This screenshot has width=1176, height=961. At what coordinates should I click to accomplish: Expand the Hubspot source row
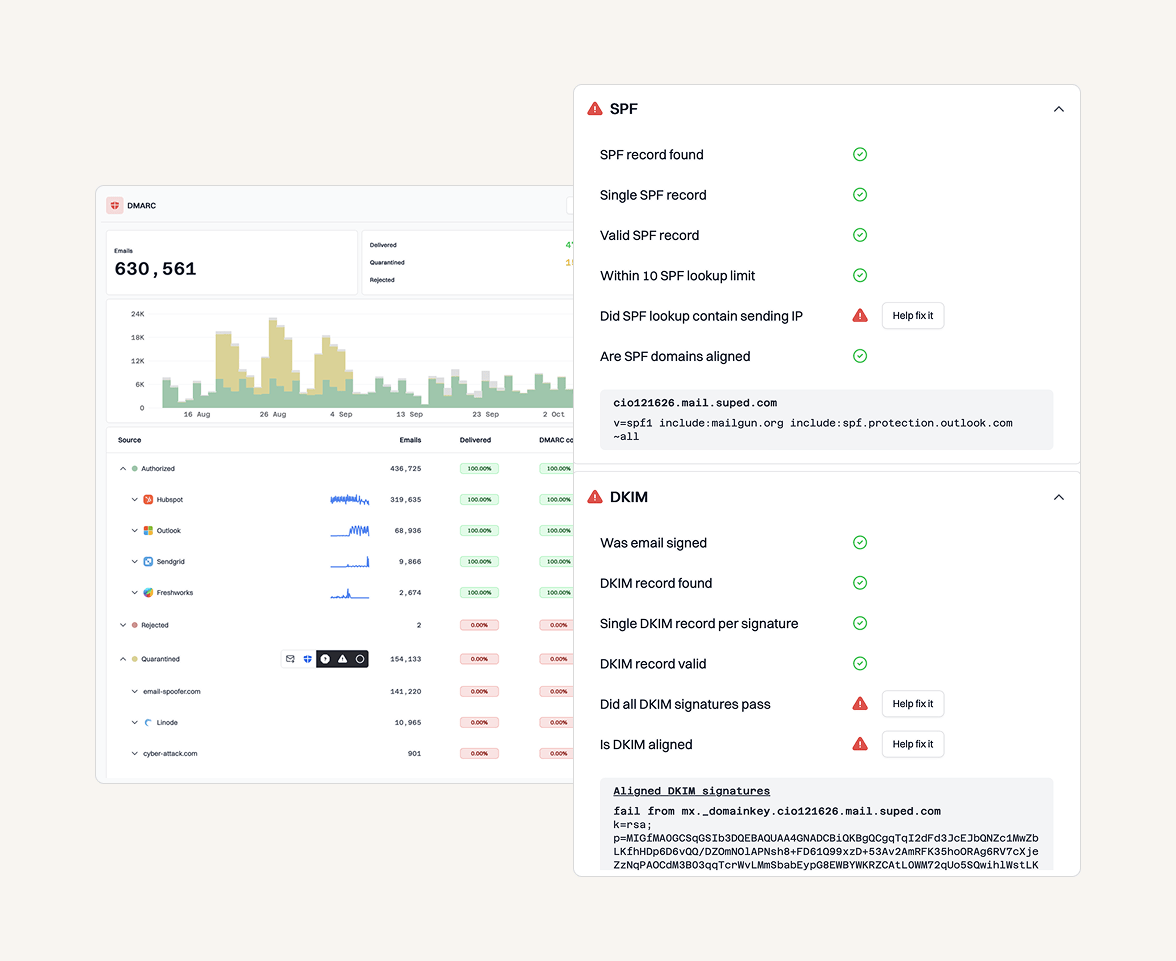[134, 499]
